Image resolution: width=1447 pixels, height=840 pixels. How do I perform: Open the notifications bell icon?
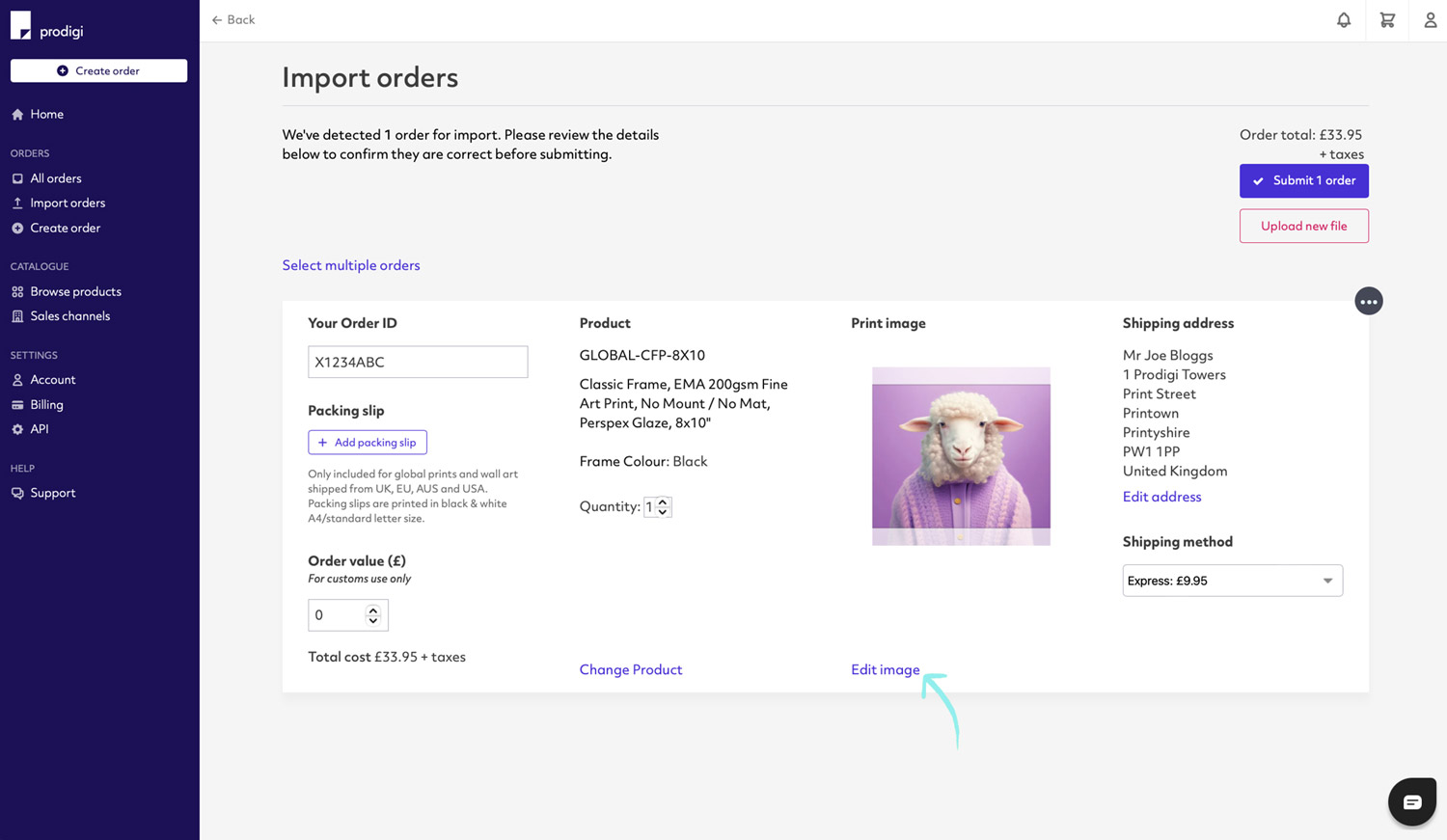click(x=1343, y=20)
